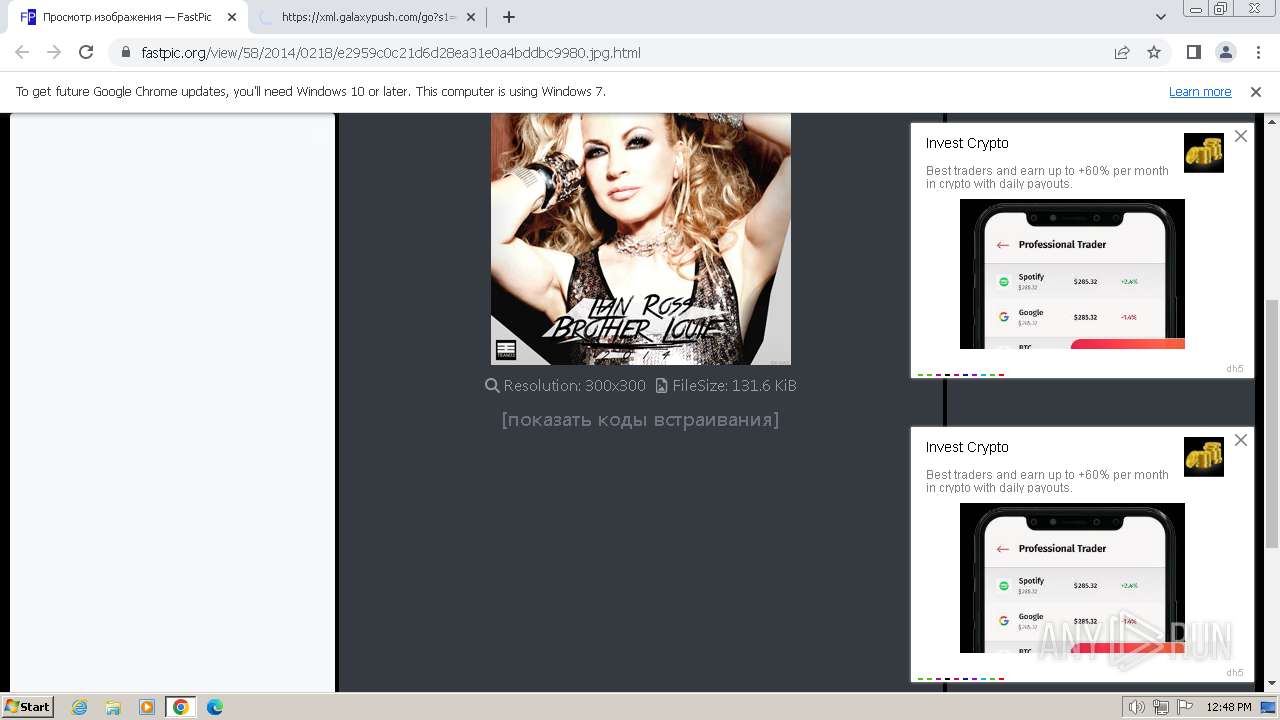The image size is (1280, 720).
Task: Click the lower ad phone trader image
Action: (1072, 578)
